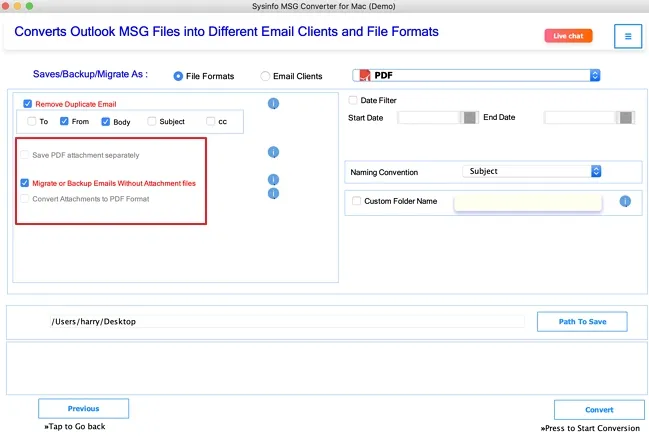Click the Saves/Backup/Migrate As label
Screen dimensions: 649x440
coord(90,74)
